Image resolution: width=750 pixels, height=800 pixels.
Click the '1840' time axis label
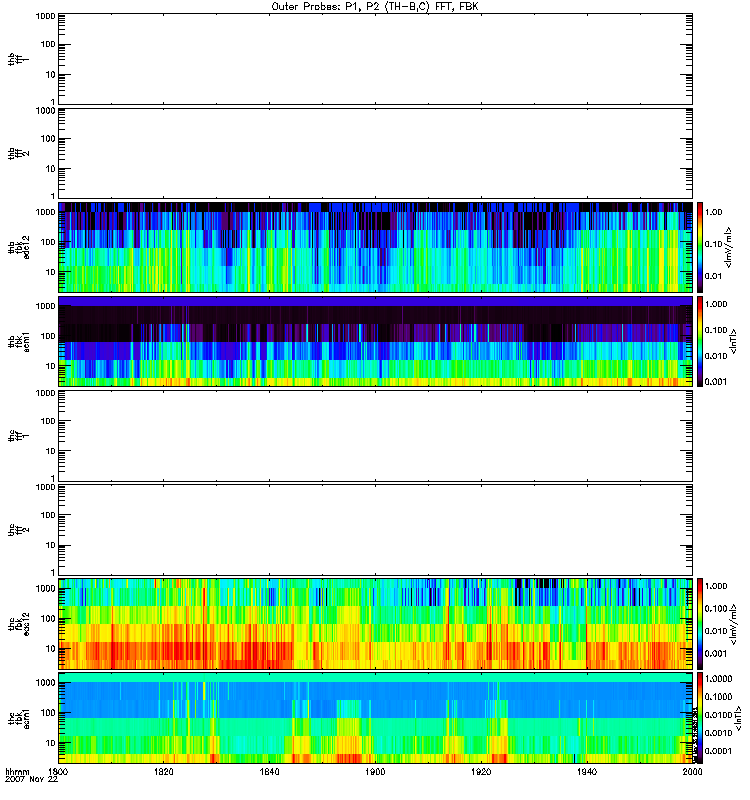pos(269,771)
